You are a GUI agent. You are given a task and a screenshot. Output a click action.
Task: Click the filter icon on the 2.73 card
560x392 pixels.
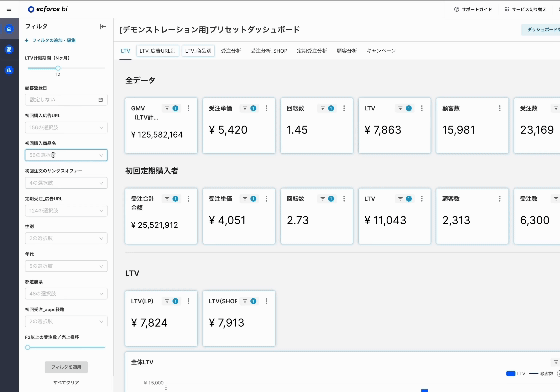click(323, 199)
